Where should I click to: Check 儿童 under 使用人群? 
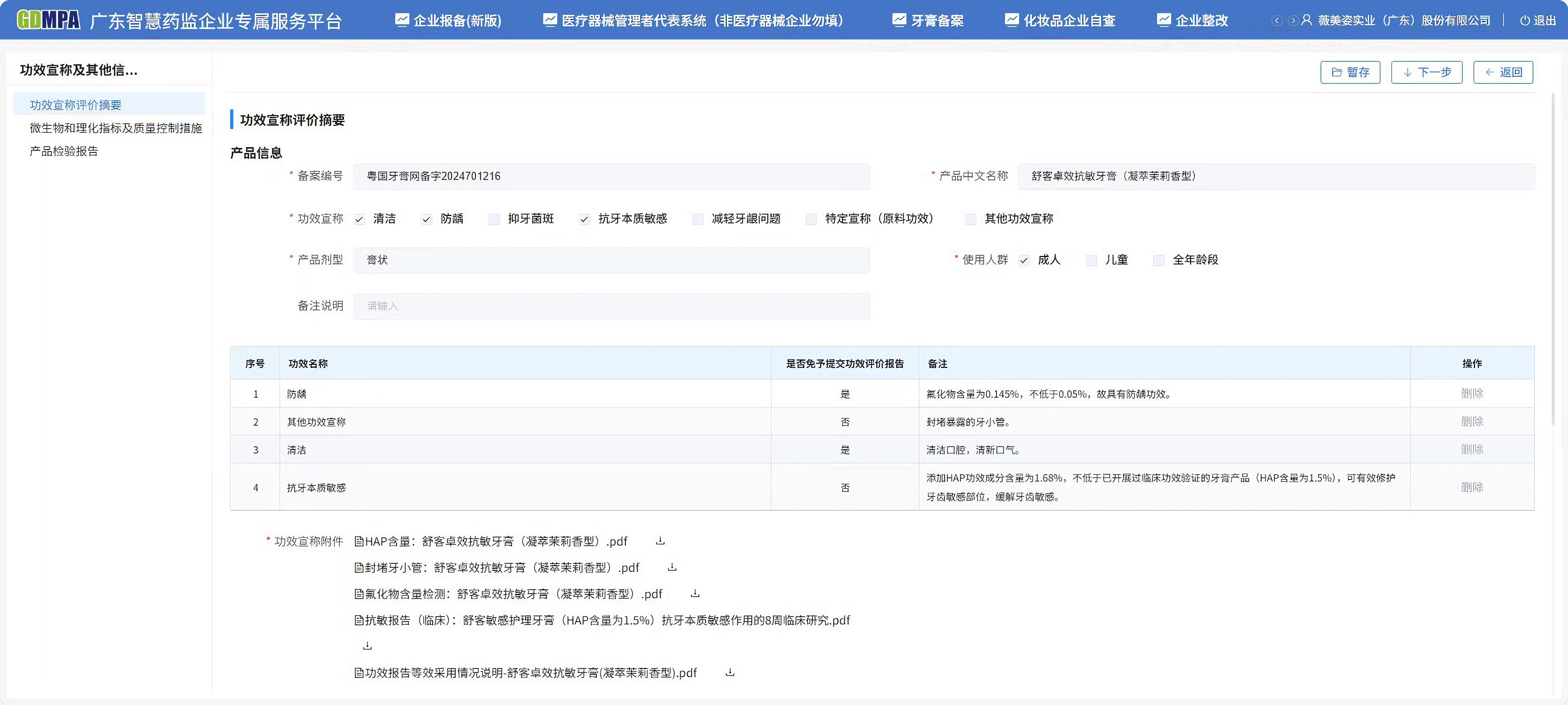(x=1091, y=260)
